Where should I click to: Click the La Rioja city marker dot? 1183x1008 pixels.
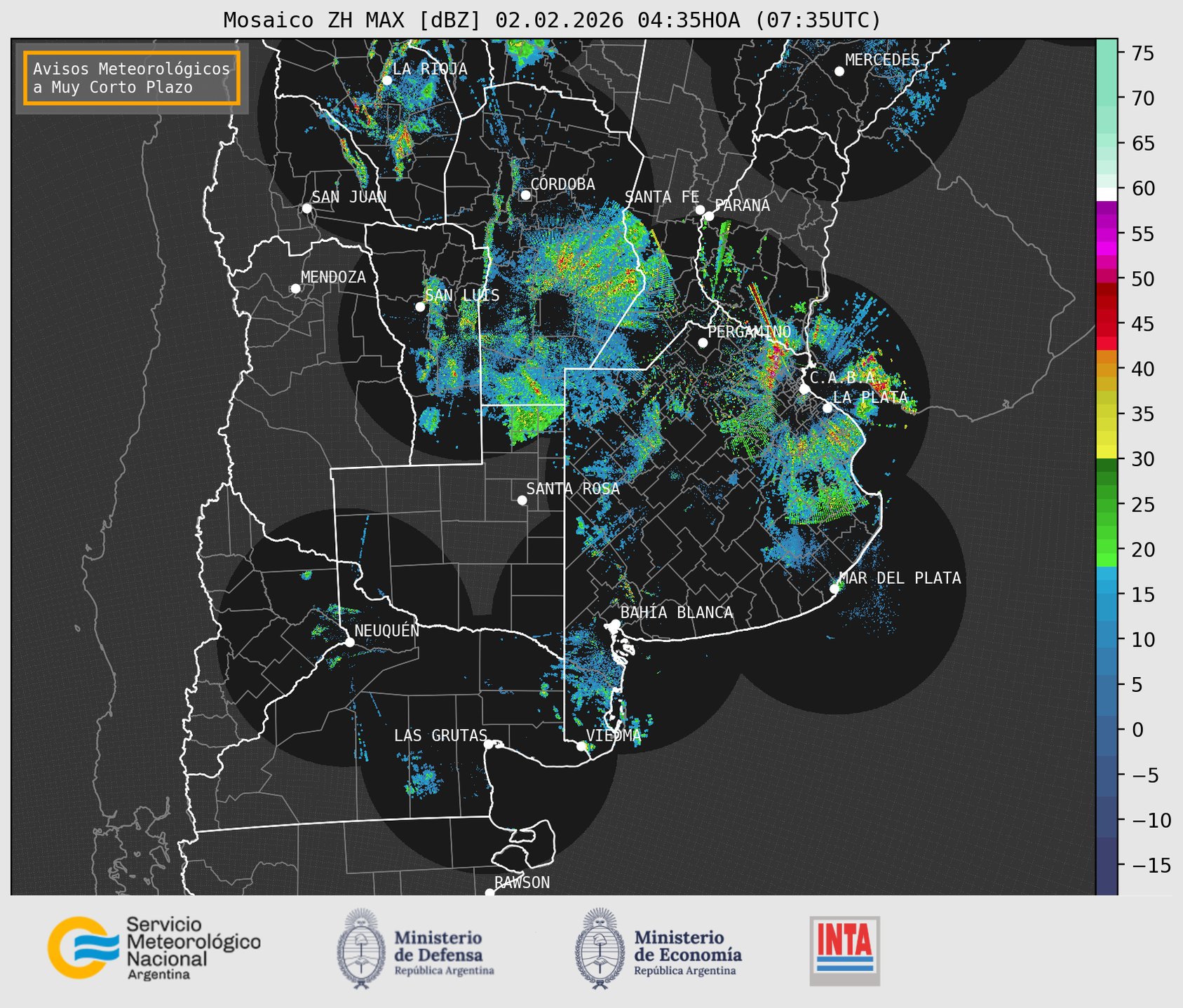click(x=387, y=81)
